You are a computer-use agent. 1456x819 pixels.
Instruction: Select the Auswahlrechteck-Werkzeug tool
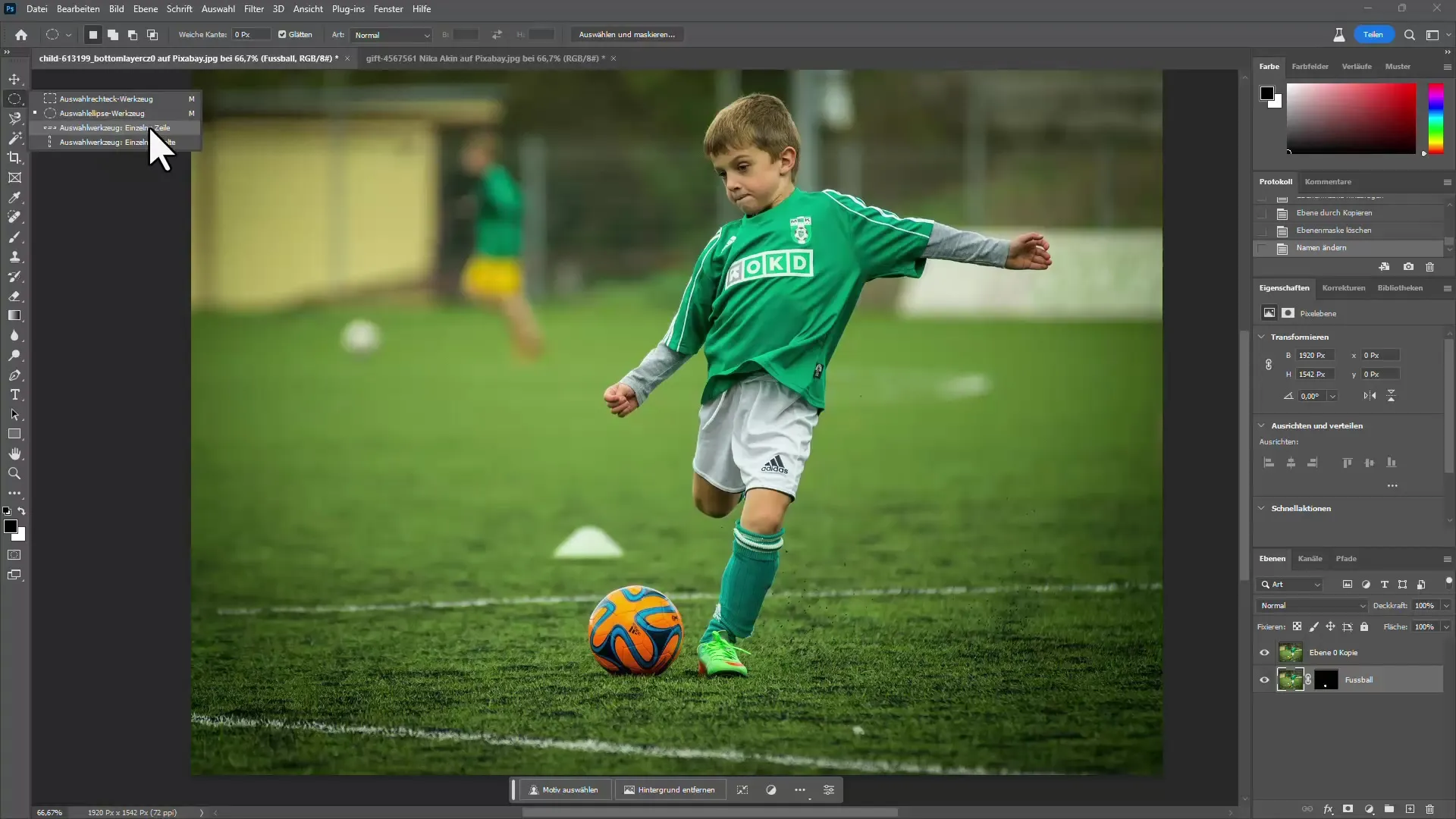(106, 98)
